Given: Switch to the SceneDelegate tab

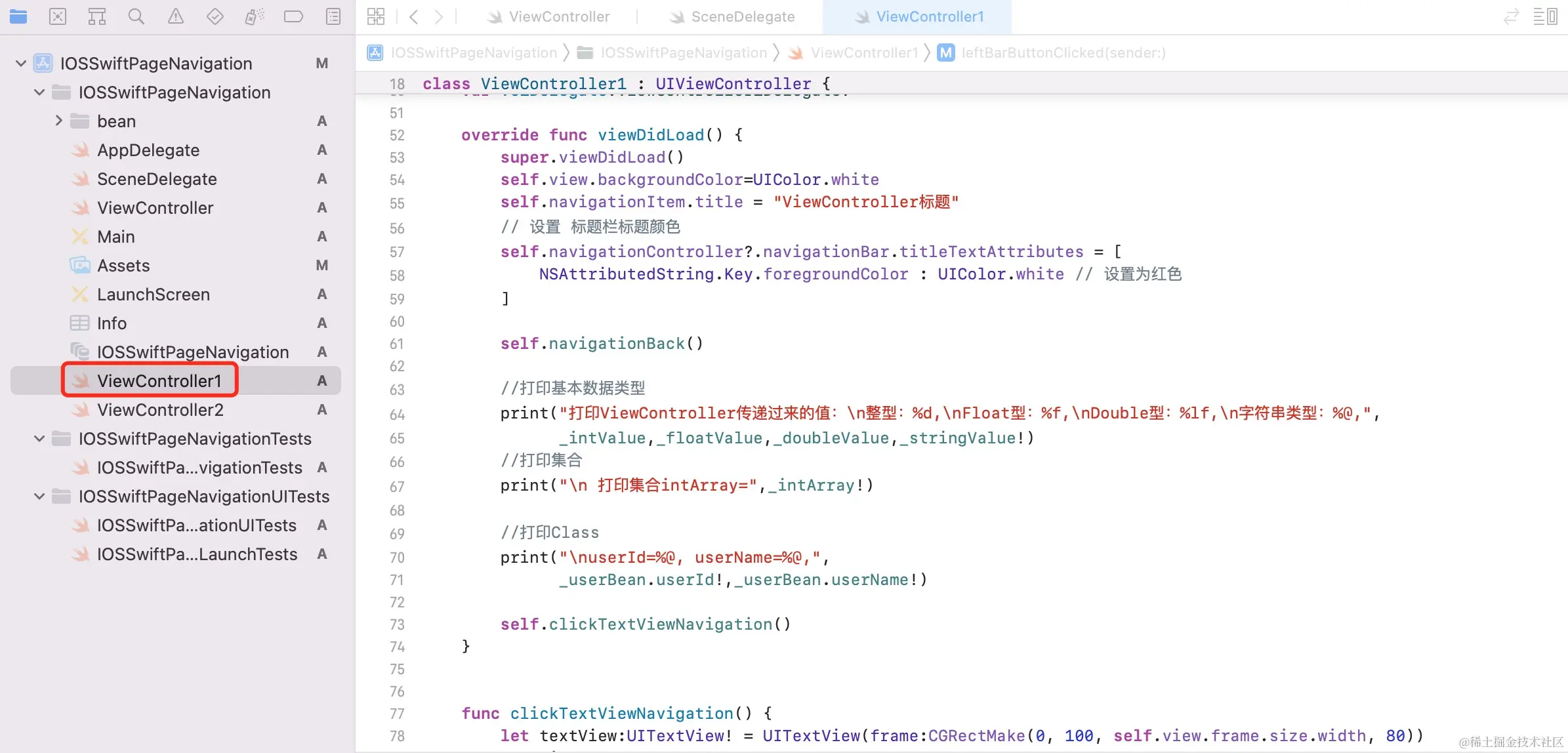Looking at the screenshot, I should pyautogui.click(x=742, y=16).
